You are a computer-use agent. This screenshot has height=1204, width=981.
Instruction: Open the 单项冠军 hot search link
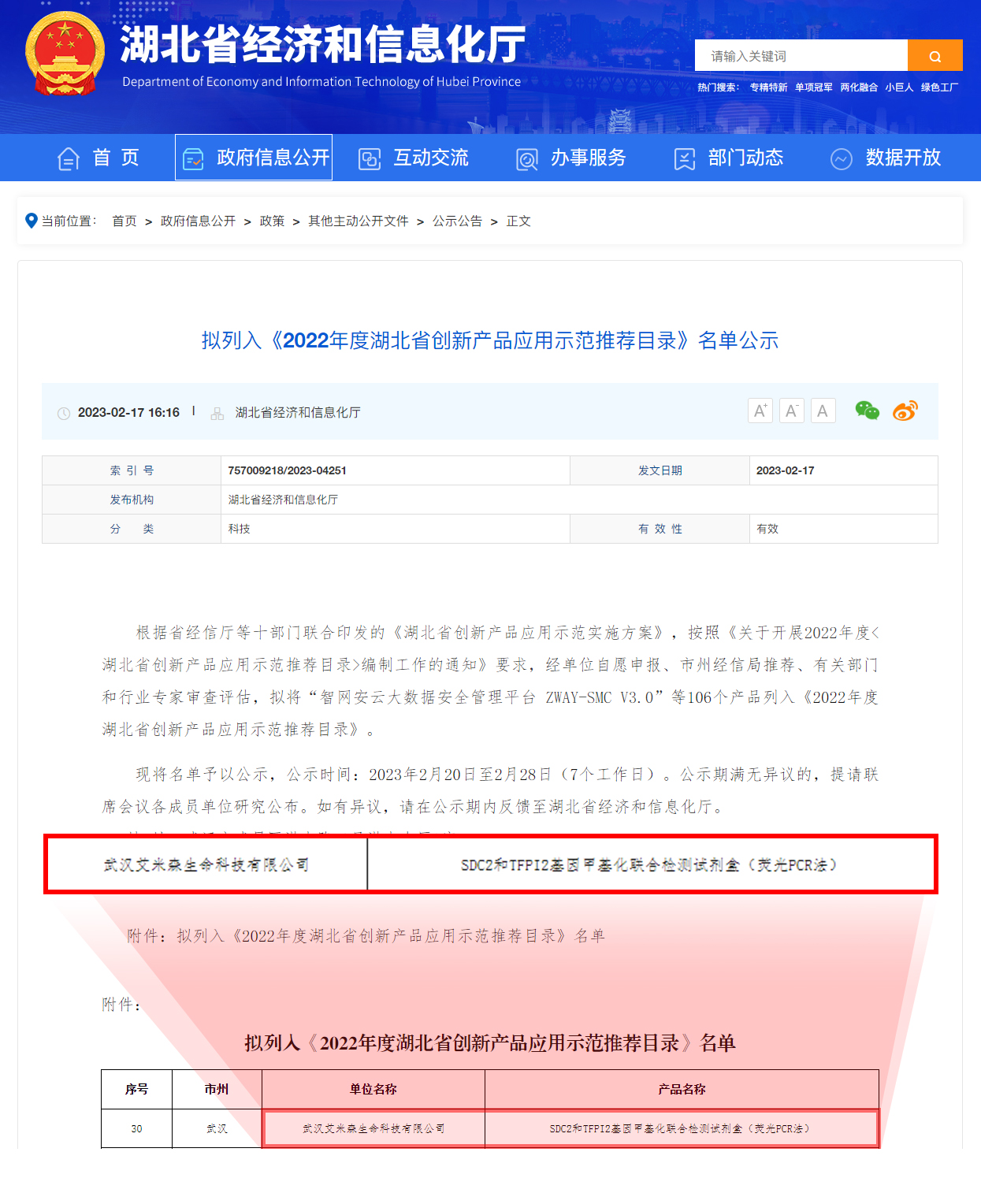[x=813, y=87]
